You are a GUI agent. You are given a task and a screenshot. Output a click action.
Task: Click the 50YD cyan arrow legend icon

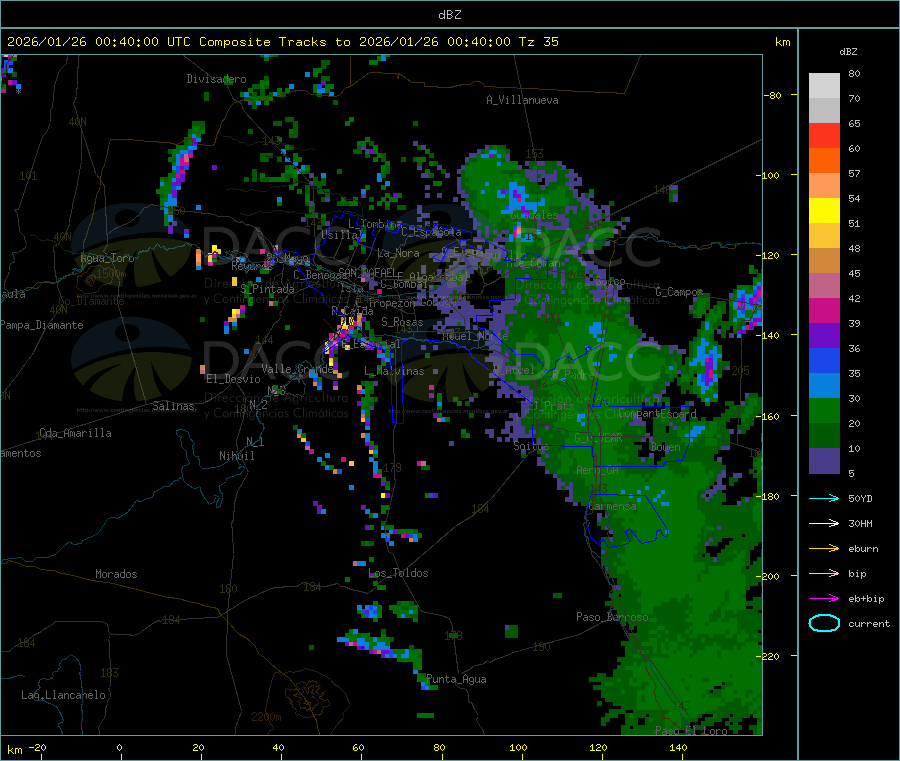tap(824, 498)
